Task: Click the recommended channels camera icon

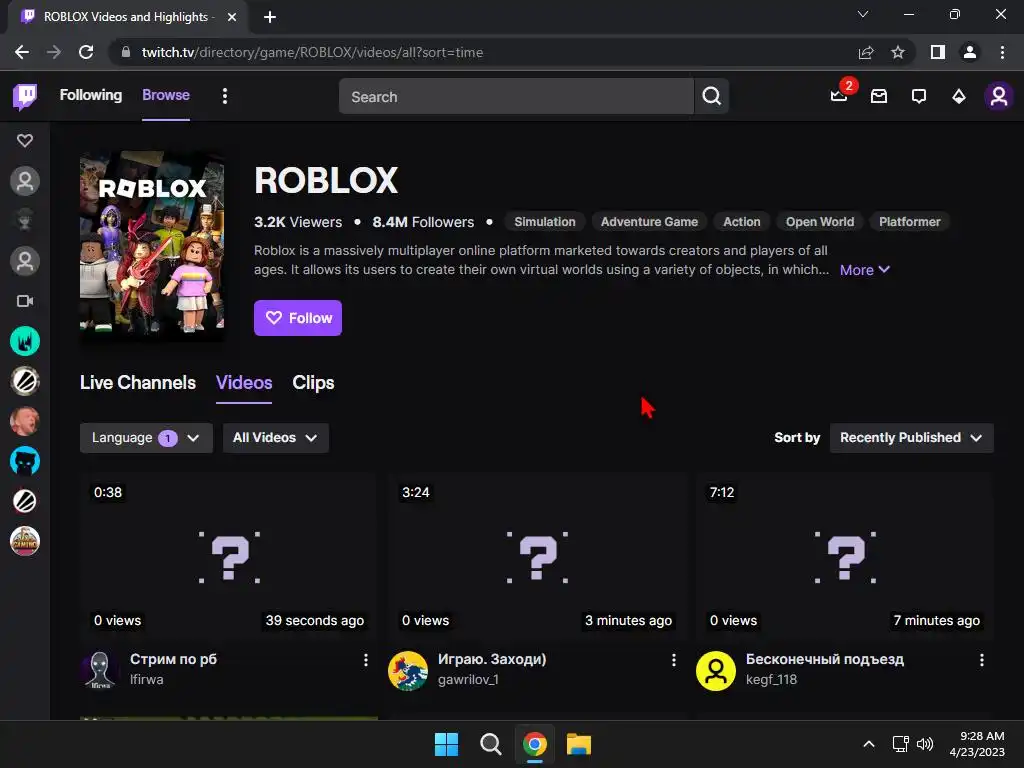Action: coord(25,301)
